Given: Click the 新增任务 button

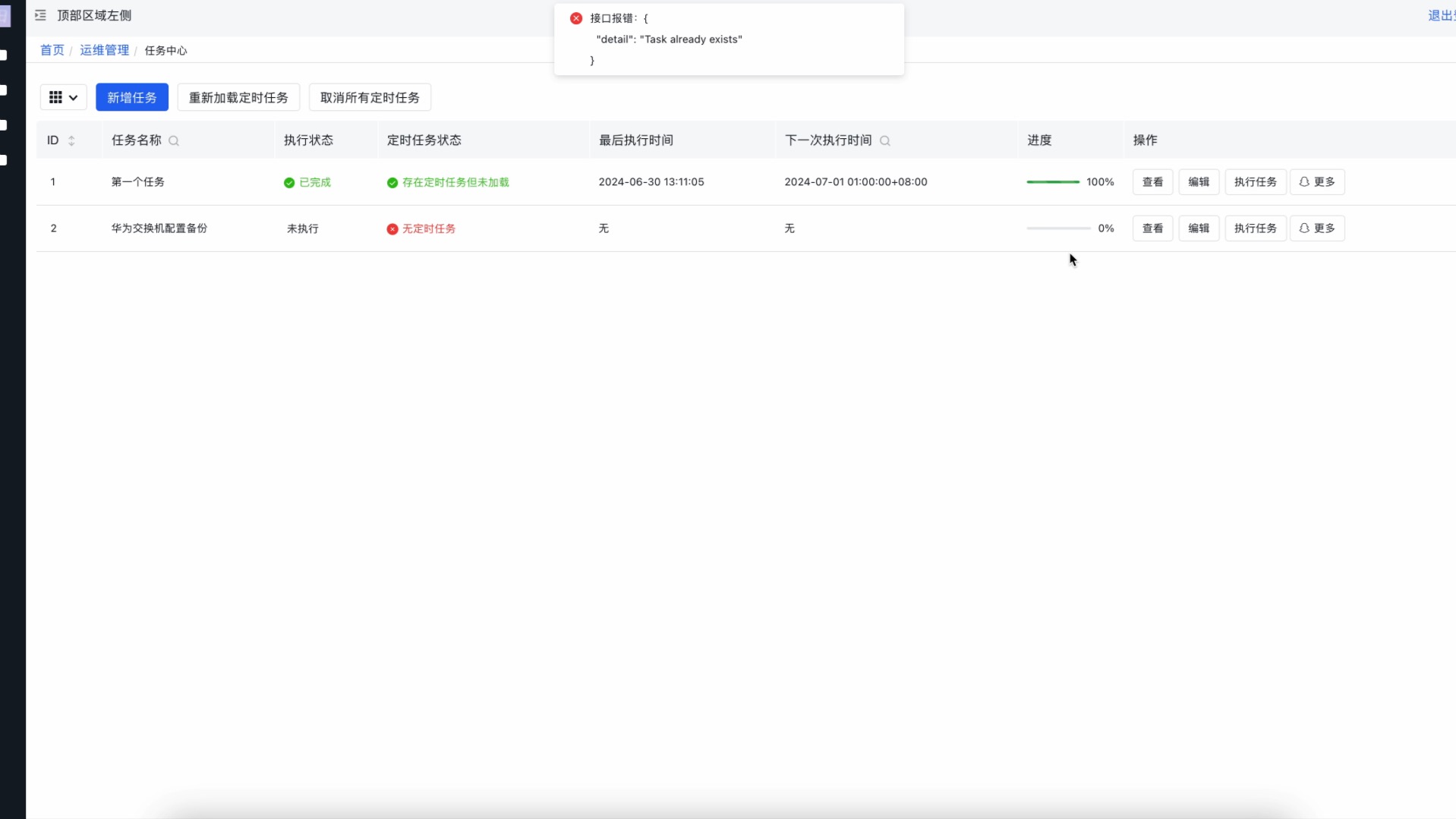Looking at the screenshot, I should click(132, 97).
